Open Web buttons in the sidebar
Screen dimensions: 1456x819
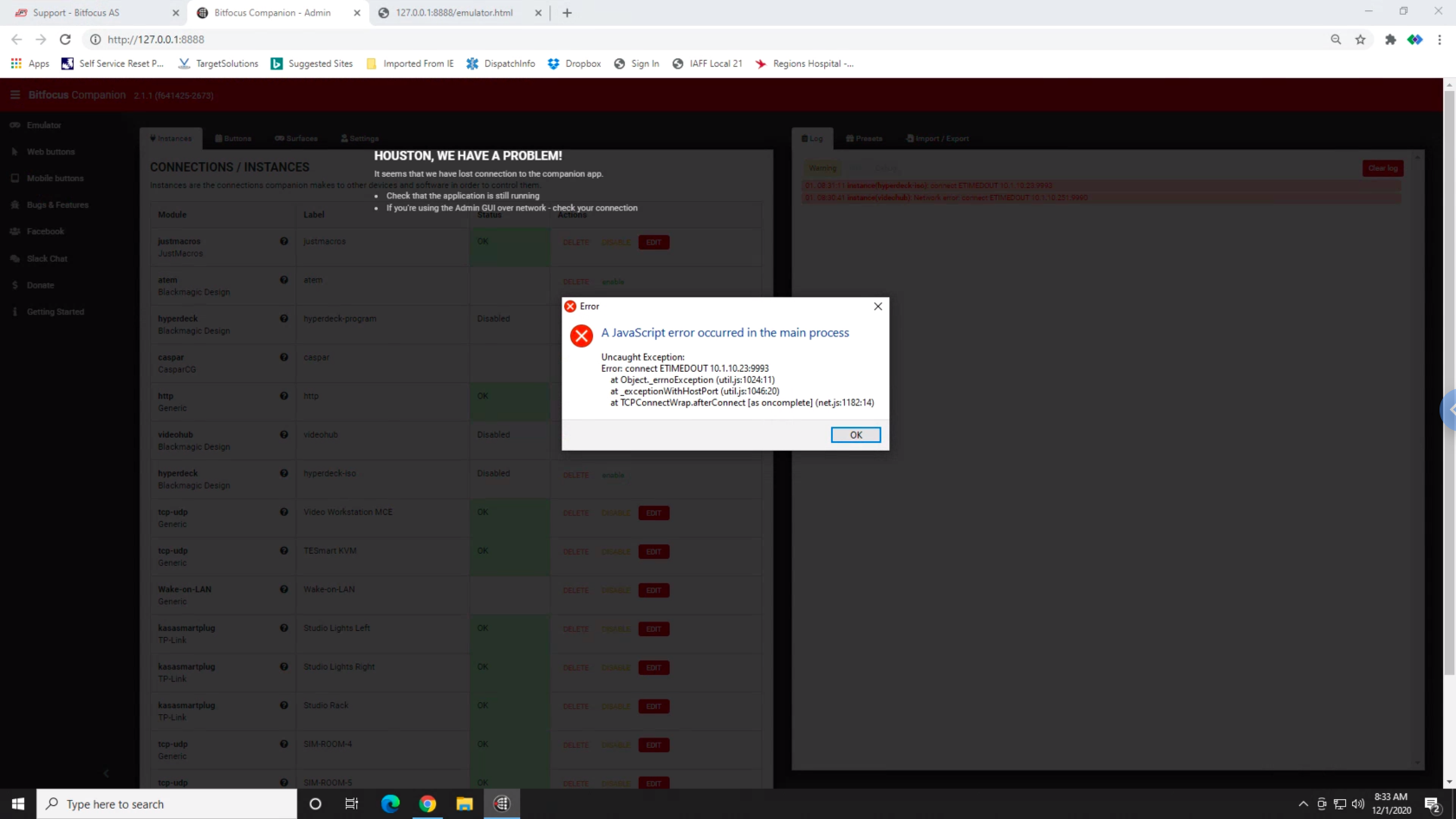[50, 152]
